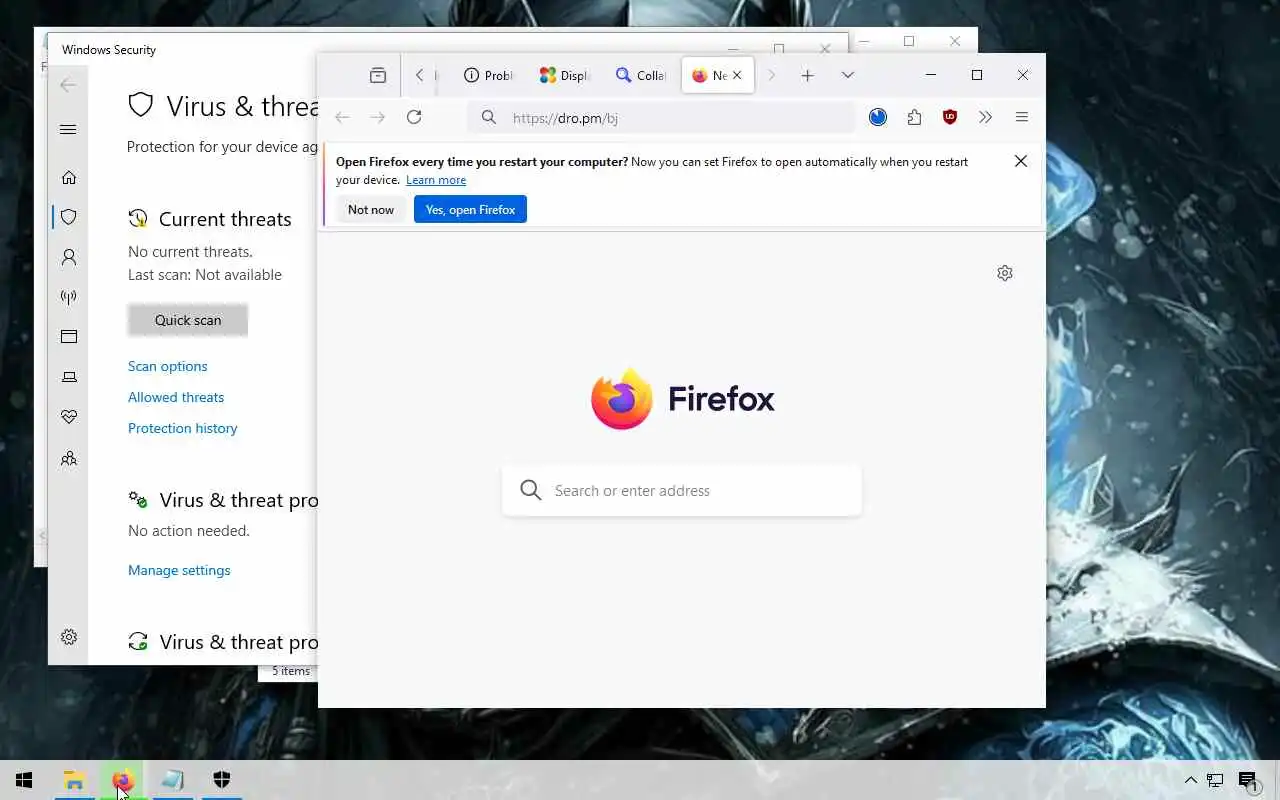Image resolution: width=1280 pixels, height=800 pixels.
Task: Follow the Learn more link
Action: [x=436, y=180]
